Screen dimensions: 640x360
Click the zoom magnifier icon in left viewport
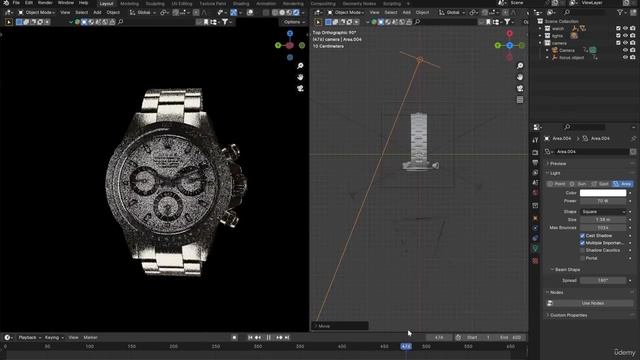point(300,66)
